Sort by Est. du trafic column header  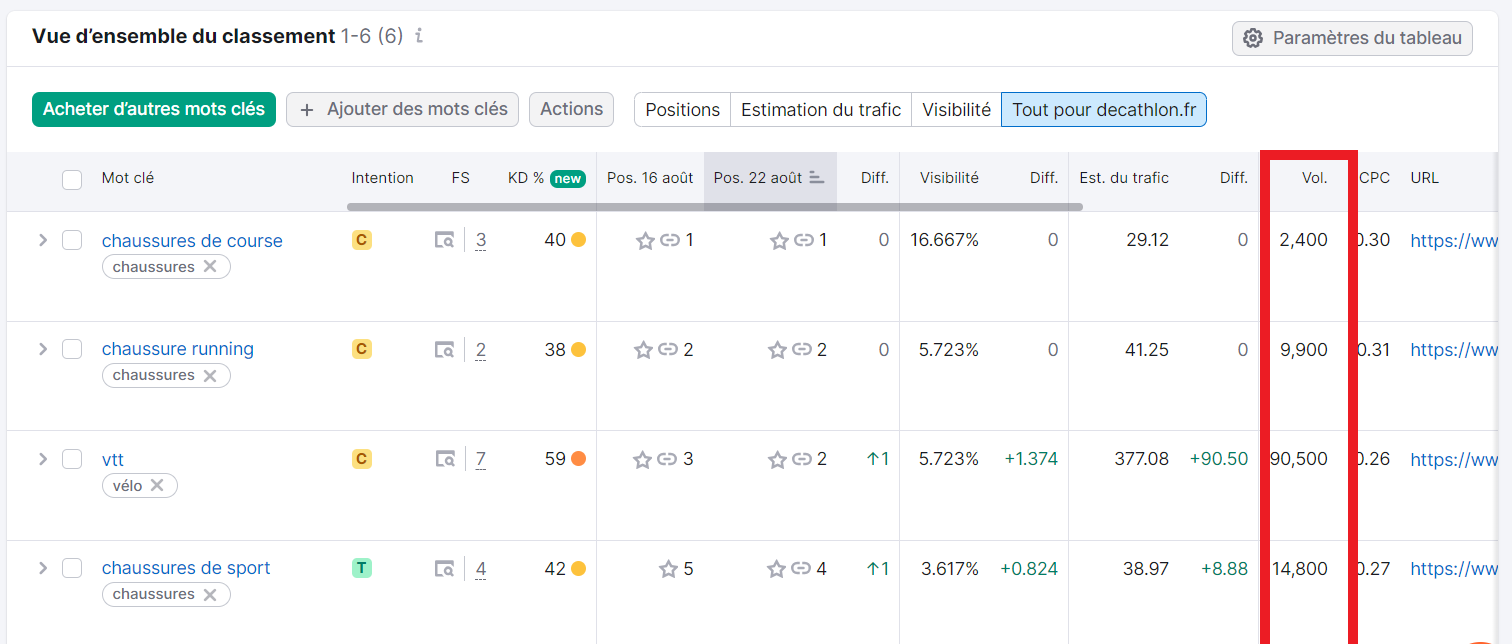(1124, 178)
